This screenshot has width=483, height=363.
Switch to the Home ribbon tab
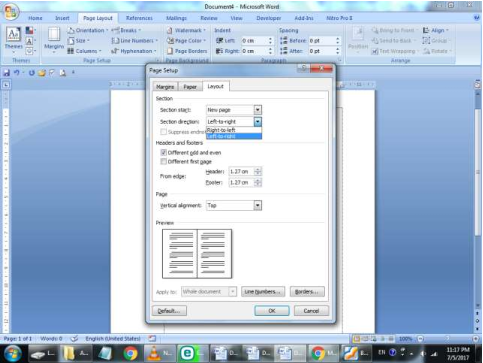[x=35, y=18]
